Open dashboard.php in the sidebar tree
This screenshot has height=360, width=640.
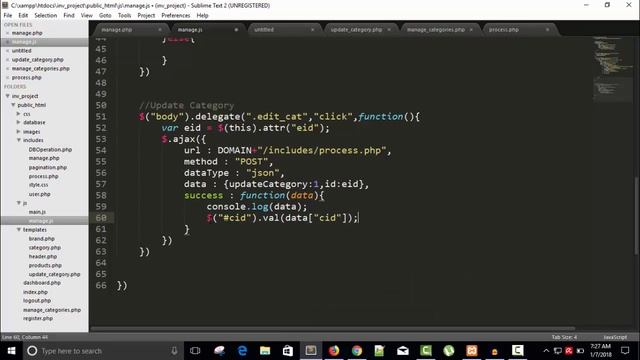(42, 283)
